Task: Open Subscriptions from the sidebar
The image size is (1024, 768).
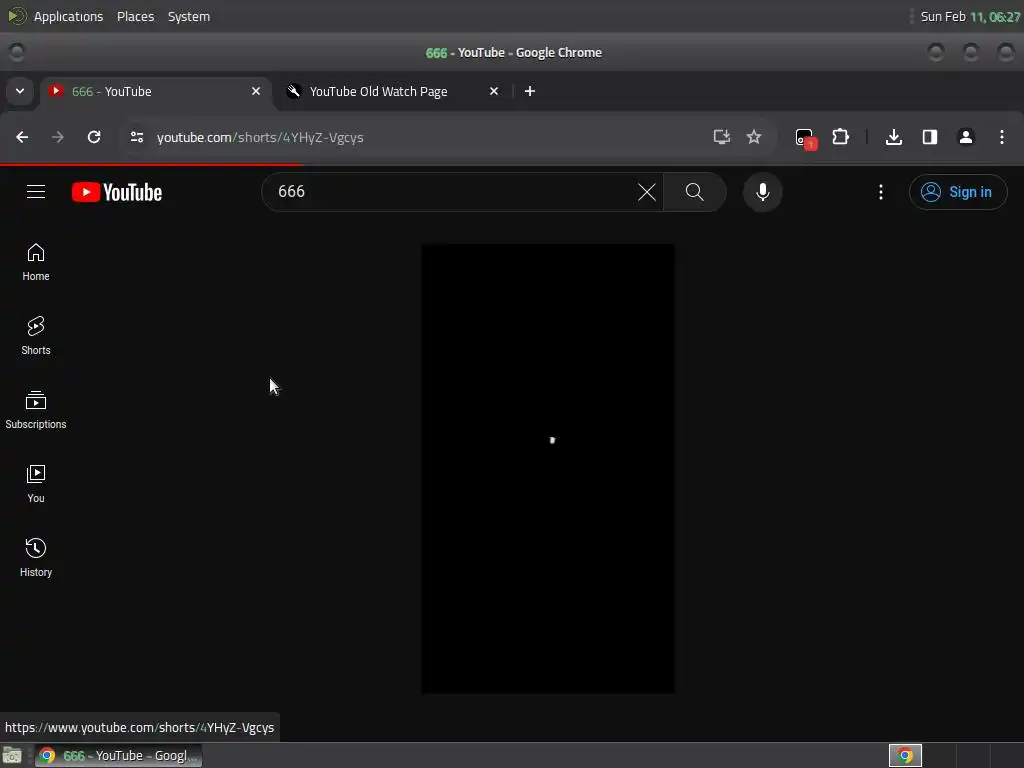Action: click(35, 409)
